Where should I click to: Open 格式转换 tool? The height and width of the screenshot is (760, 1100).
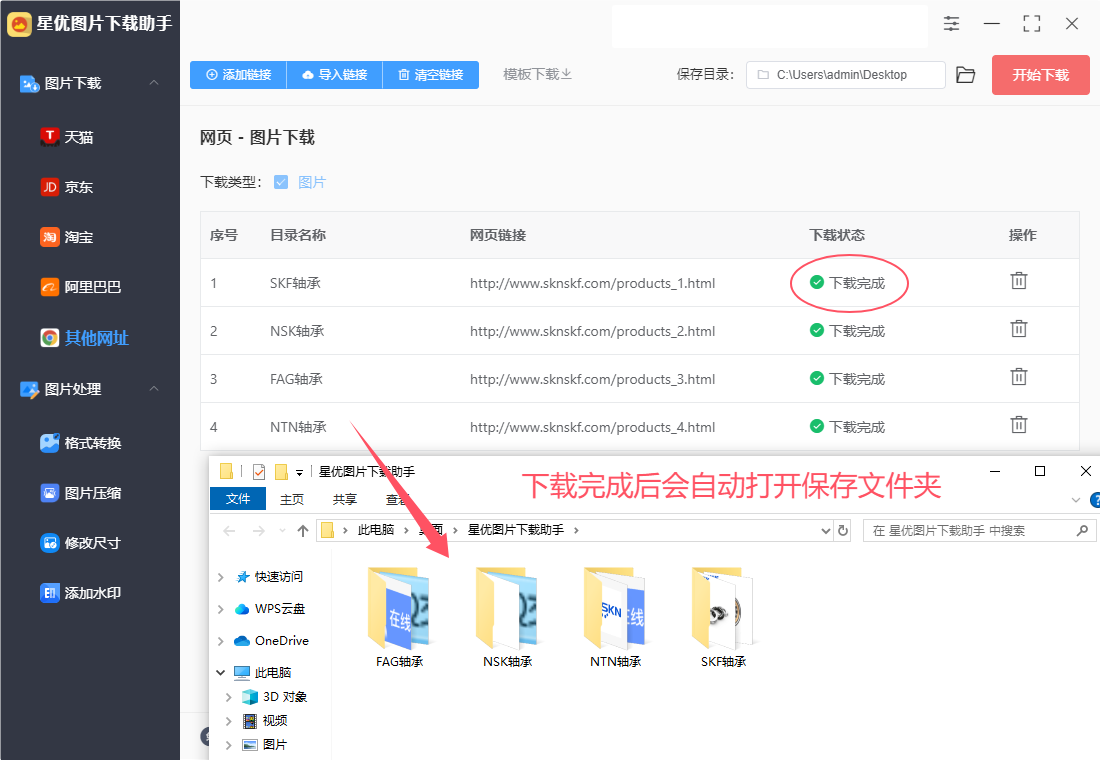coord(81,443)
